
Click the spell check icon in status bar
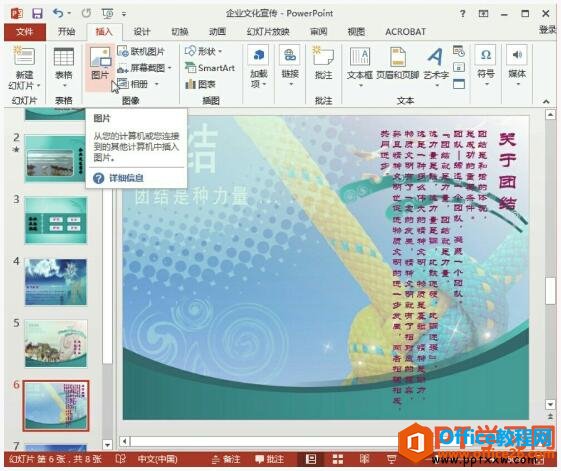click(121, 459)
